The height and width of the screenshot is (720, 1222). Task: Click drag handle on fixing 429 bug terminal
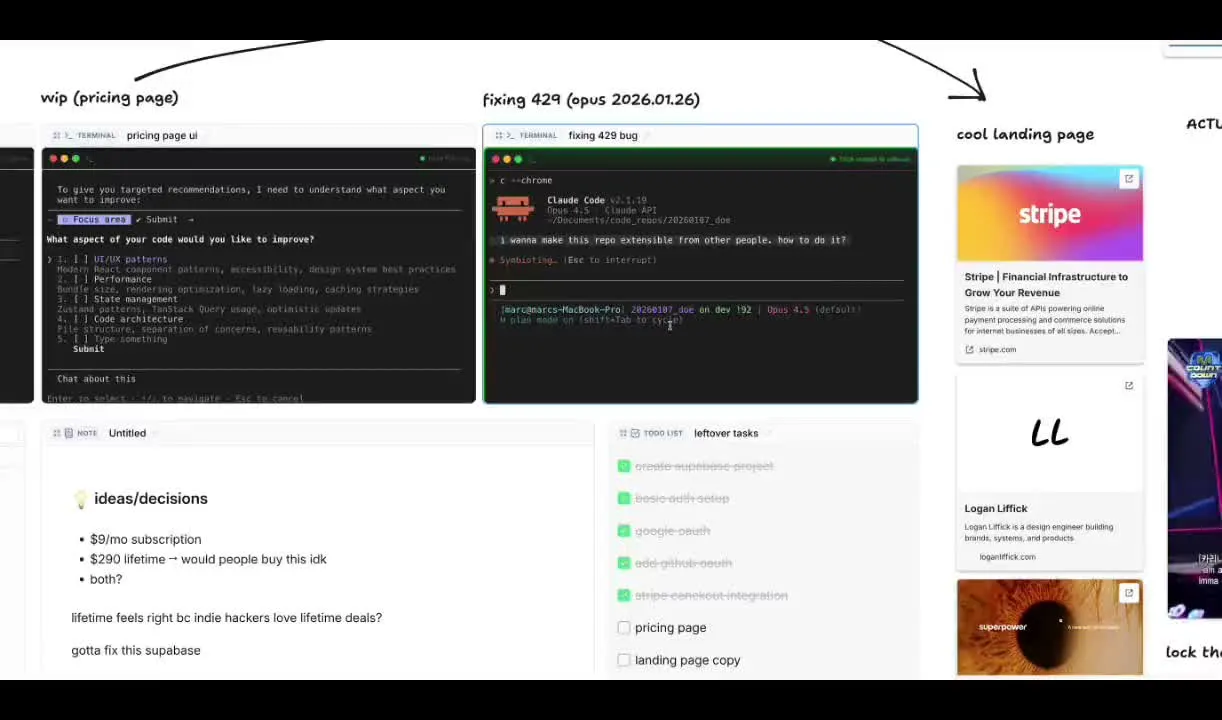498,136
